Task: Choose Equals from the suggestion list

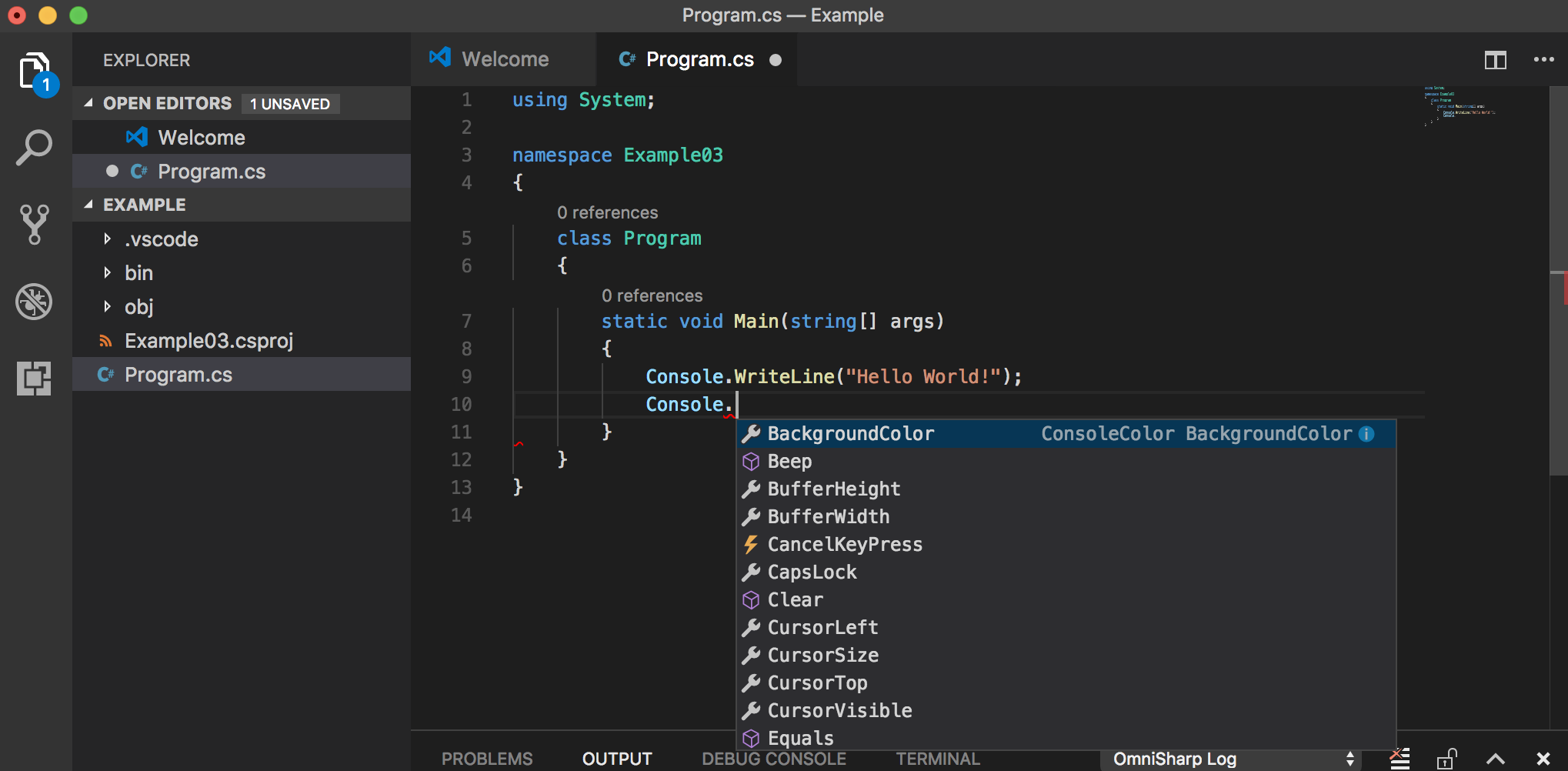Action: (1066, 738)
